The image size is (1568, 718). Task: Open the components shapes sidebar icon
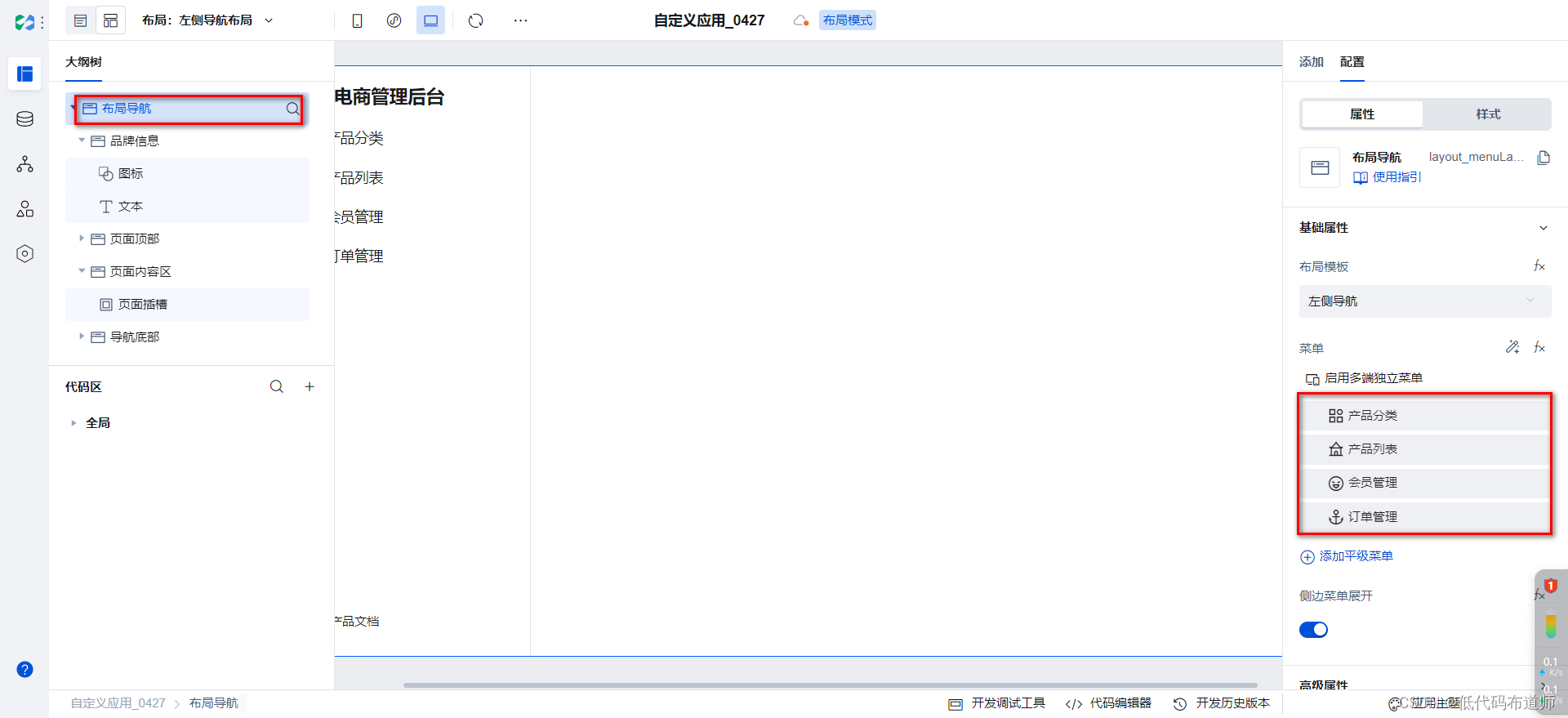24,209
